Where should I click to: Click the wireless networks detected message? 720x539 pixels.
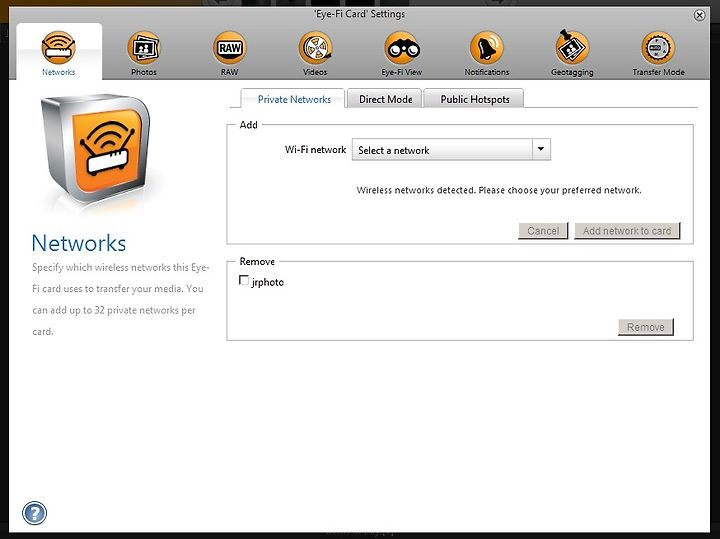(x=499, y=190)
